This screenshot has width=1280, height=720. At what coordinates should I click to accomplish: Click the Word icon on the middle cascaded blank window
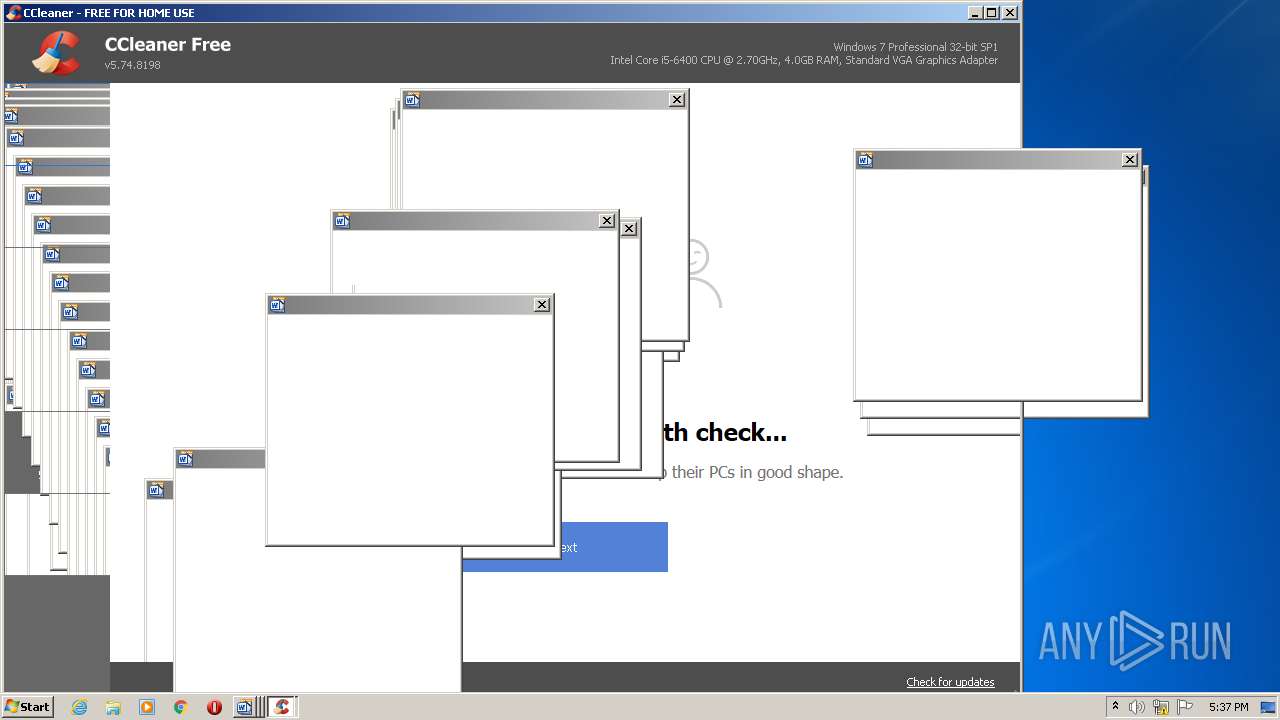point(342,221)
